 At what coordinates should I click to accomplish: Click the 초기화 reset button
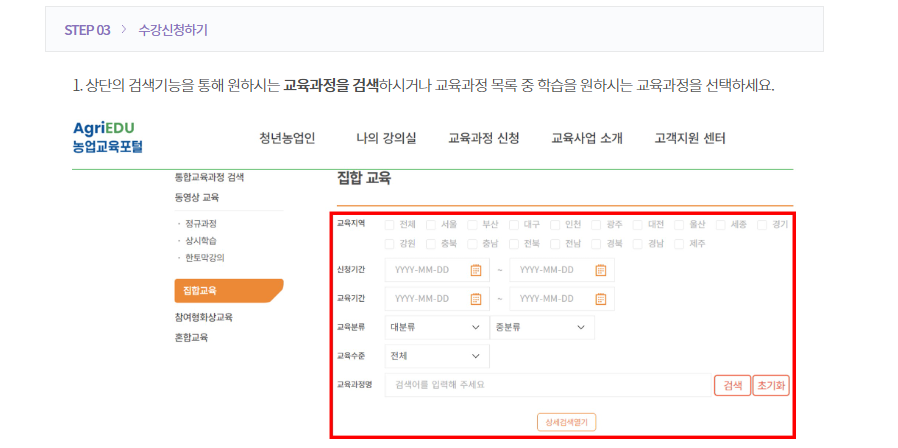[x=771, y=385]
